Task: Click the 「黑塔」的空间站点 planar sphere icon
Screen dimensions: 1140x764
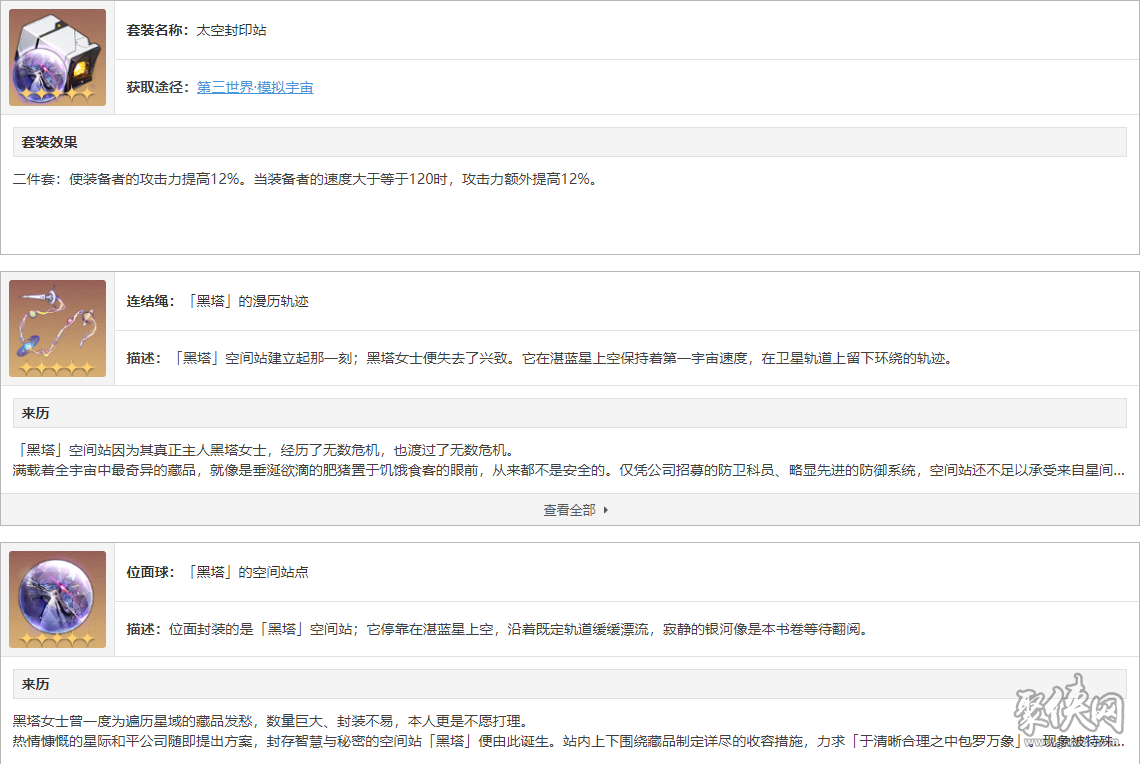Action: pyautogui.click(x=57, y=600)
